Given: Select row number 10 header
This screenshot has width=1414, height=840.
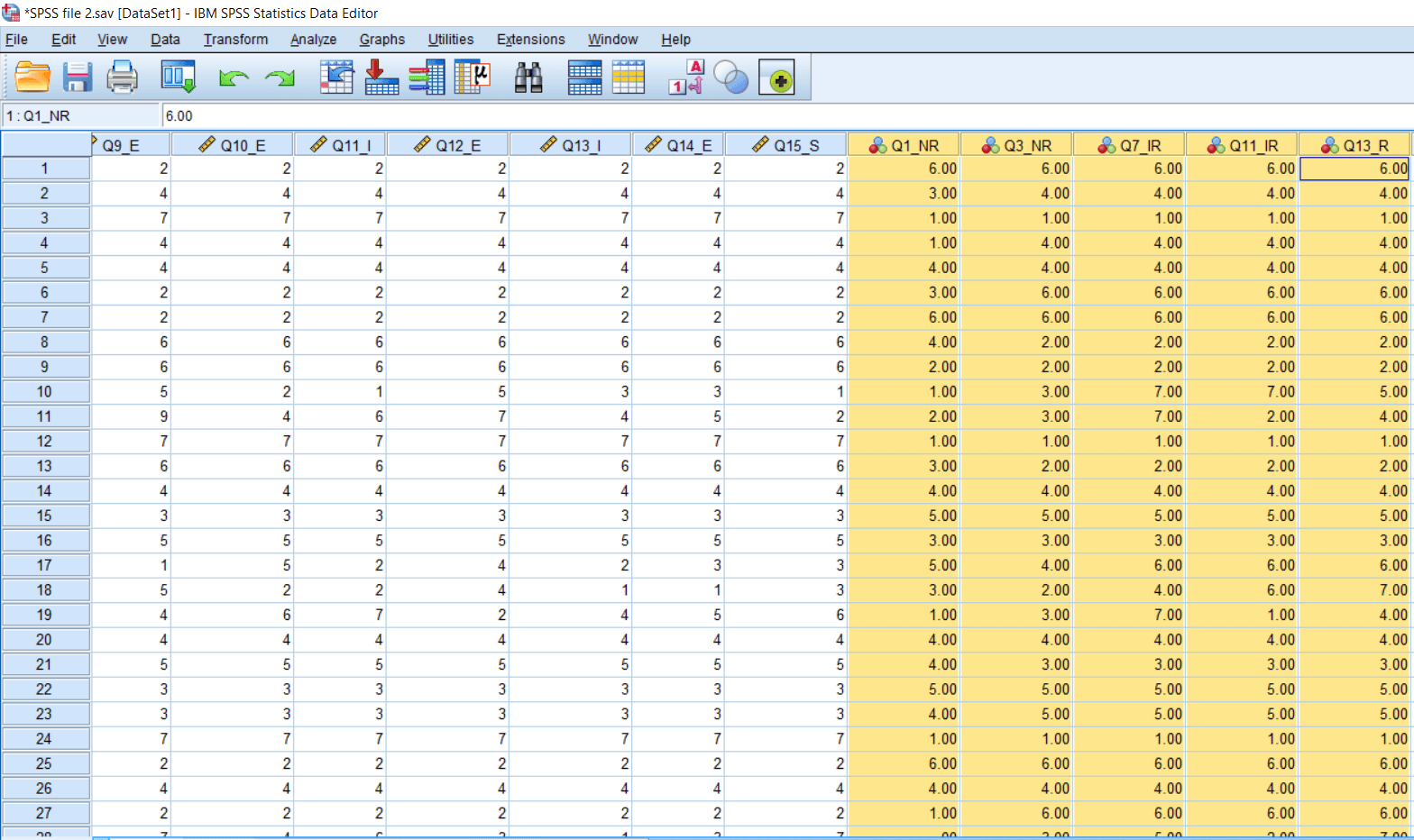Looking at the screenshot, I should pos(45,392).
